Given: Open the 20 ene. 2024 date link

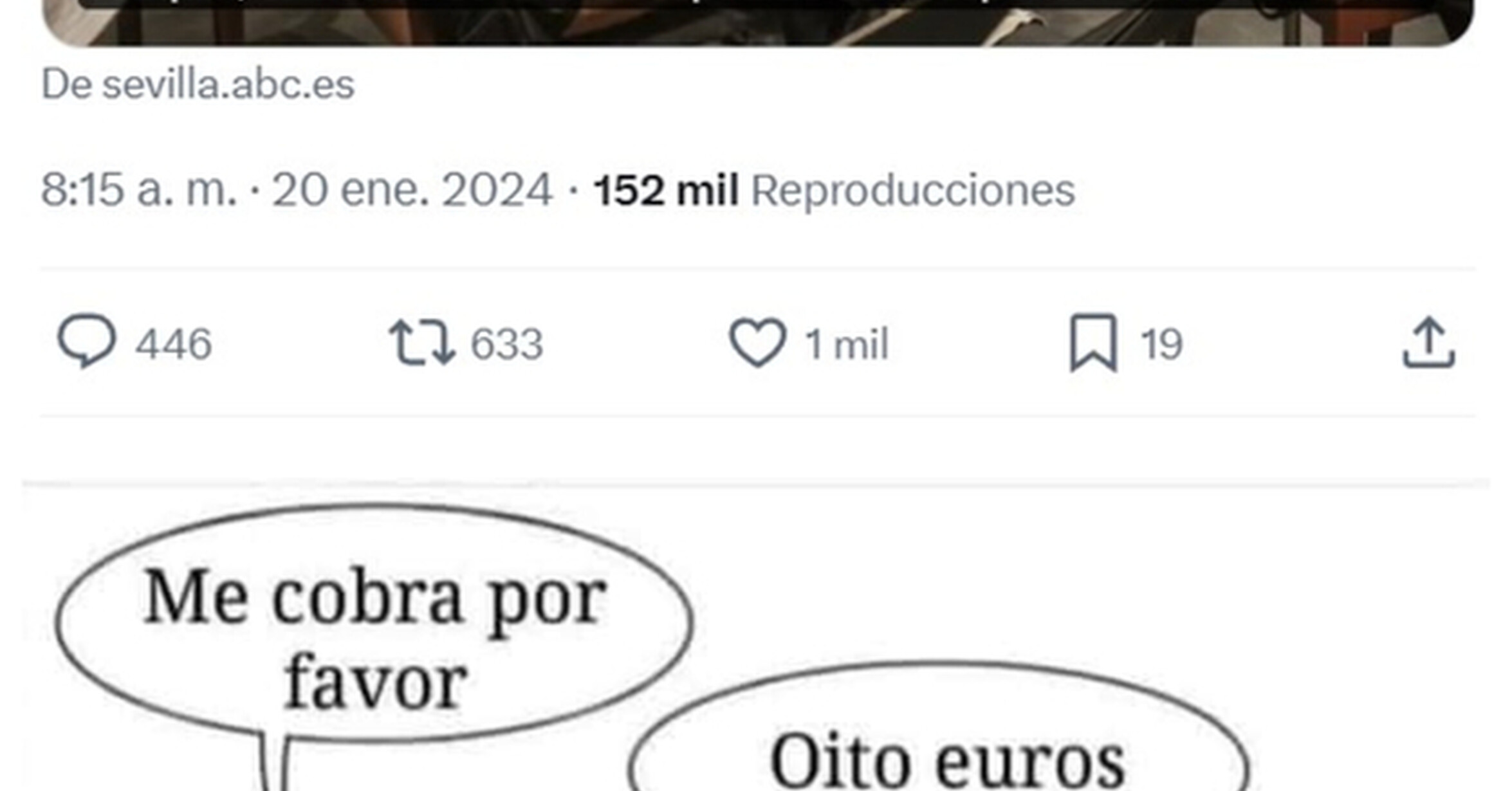Looking at the screenshot, I should 412,190.
